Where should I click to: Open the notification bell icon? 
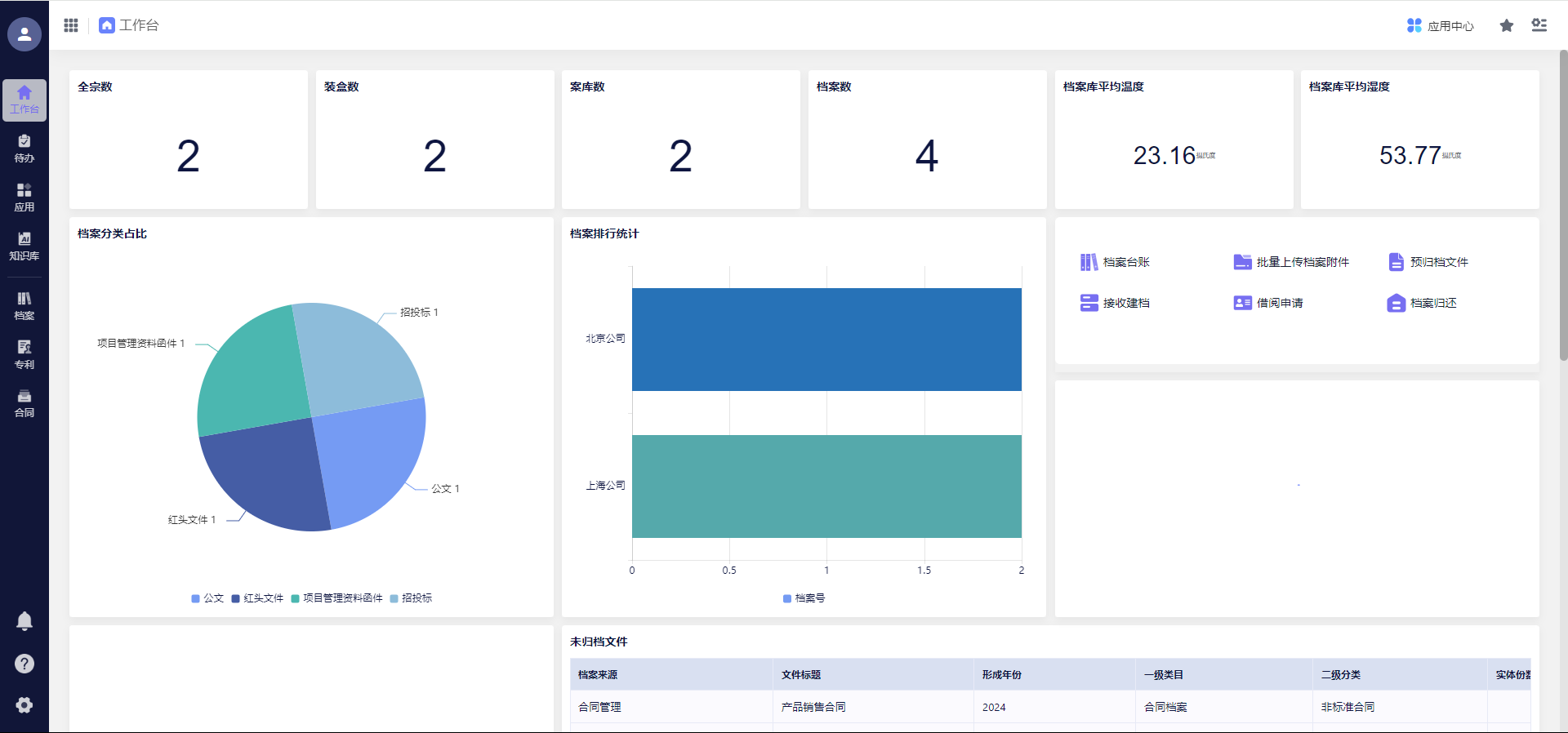pos(24,621)
